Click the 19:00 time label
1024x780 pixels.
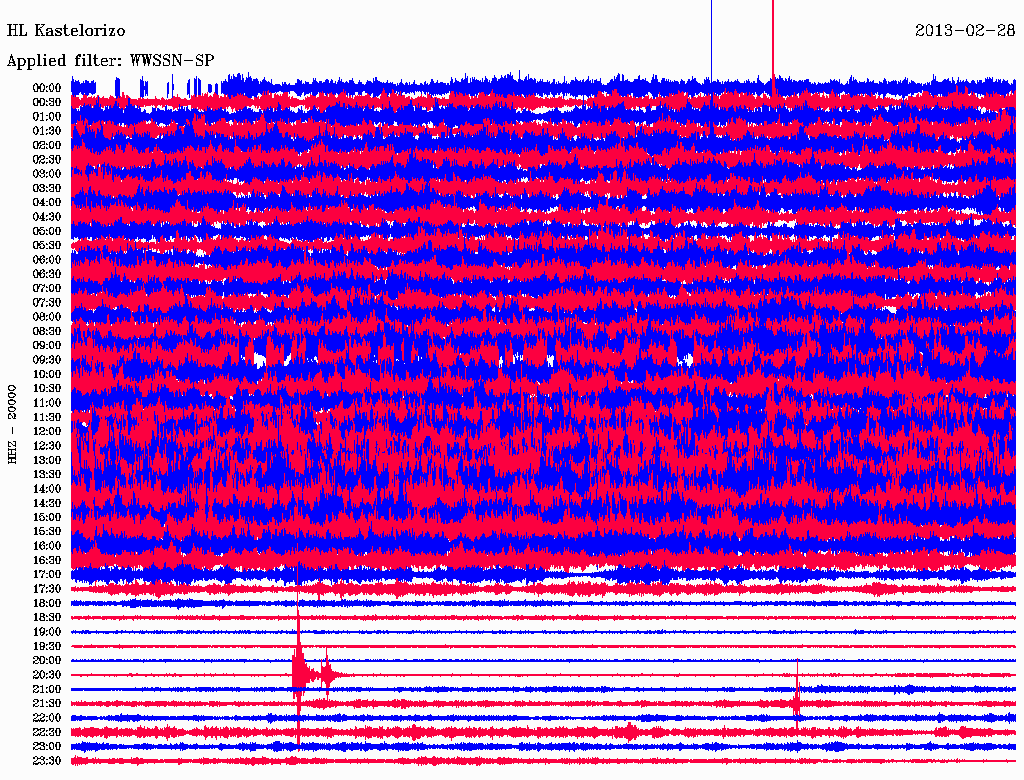click(x=47, y=632)
